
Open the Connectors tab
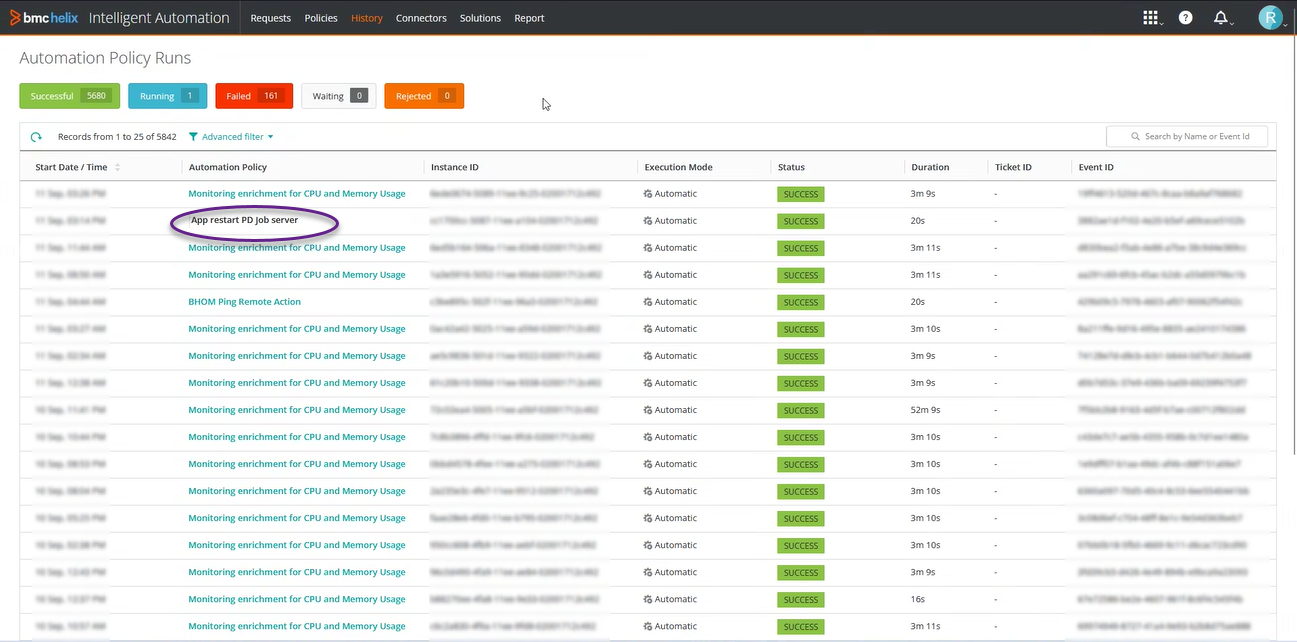coord(421,18)
